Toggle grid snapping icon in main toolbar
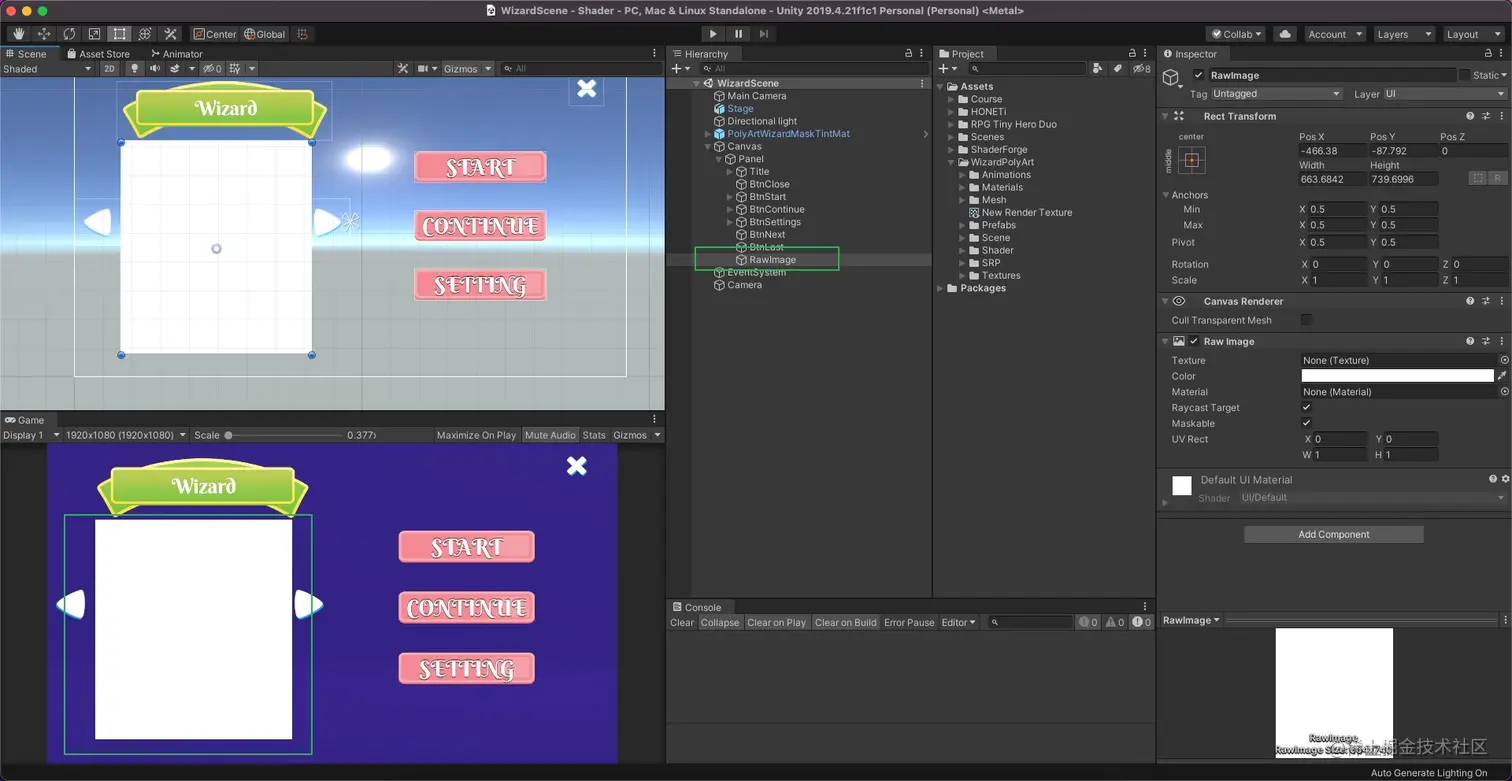This screenshot has width=1512, height=781. 302,34
